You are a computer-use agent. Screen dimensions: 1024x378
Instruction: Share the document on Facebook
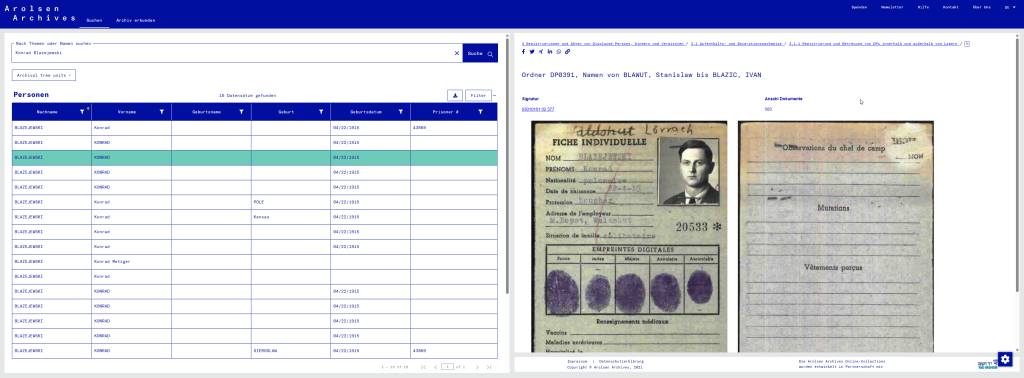523,52
